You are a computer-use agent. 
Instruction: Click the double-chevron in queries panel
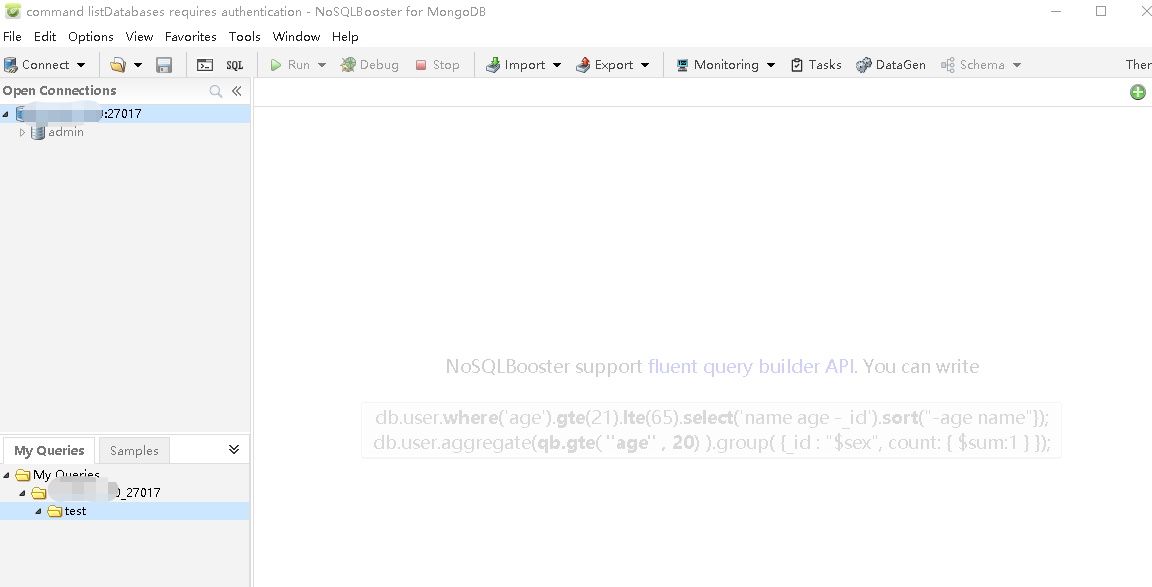point(234,449)
